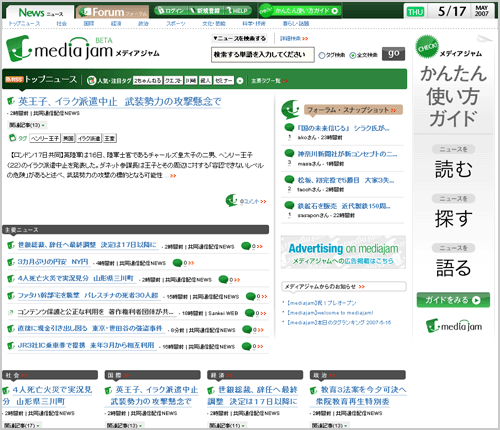500x430 pixels.
Task: Click the comment bubble icon under the top article
Action: pos(231,200)
